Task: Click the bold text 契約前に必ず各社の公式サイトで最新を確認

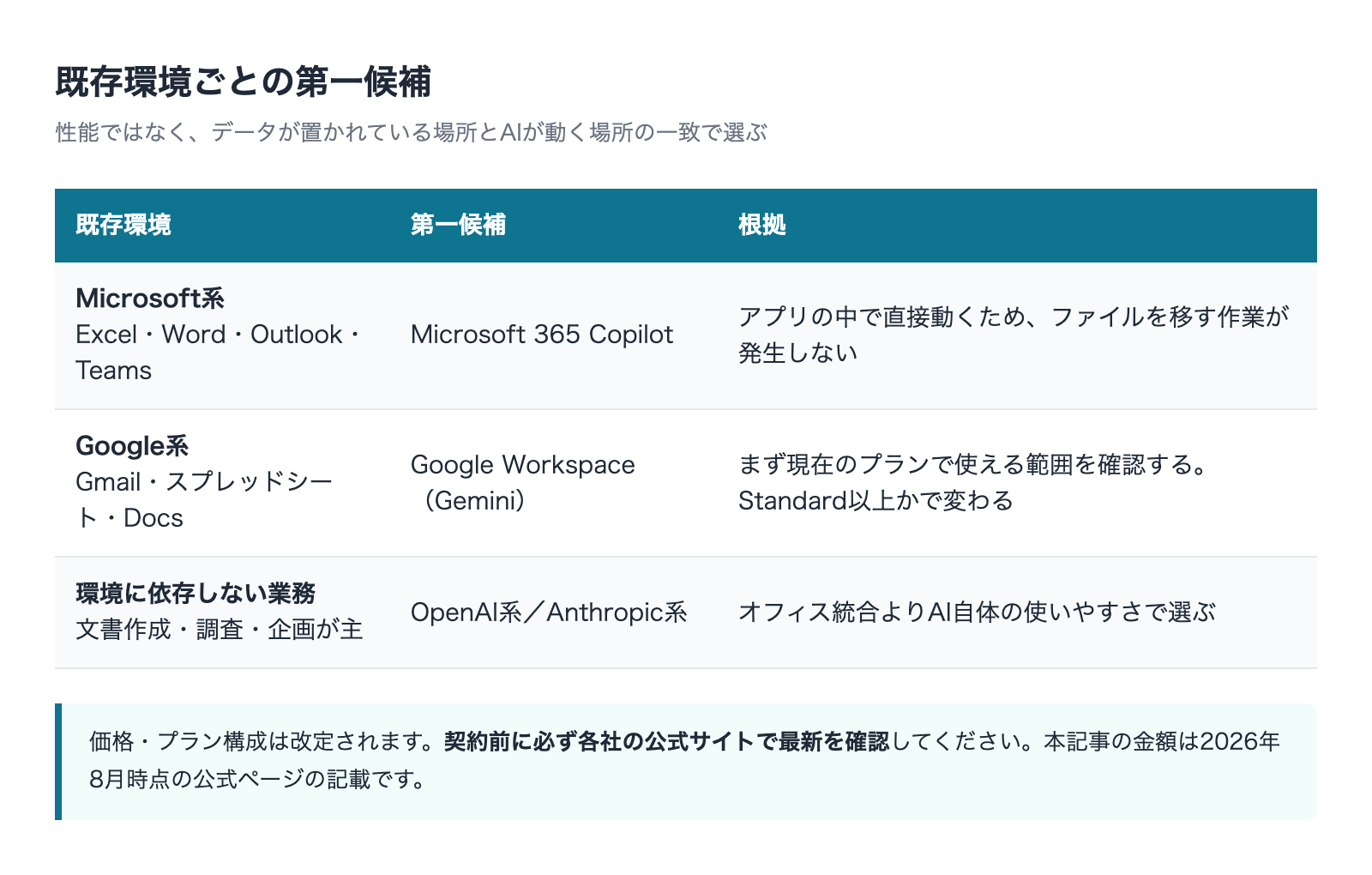Action: coord(667,742)
